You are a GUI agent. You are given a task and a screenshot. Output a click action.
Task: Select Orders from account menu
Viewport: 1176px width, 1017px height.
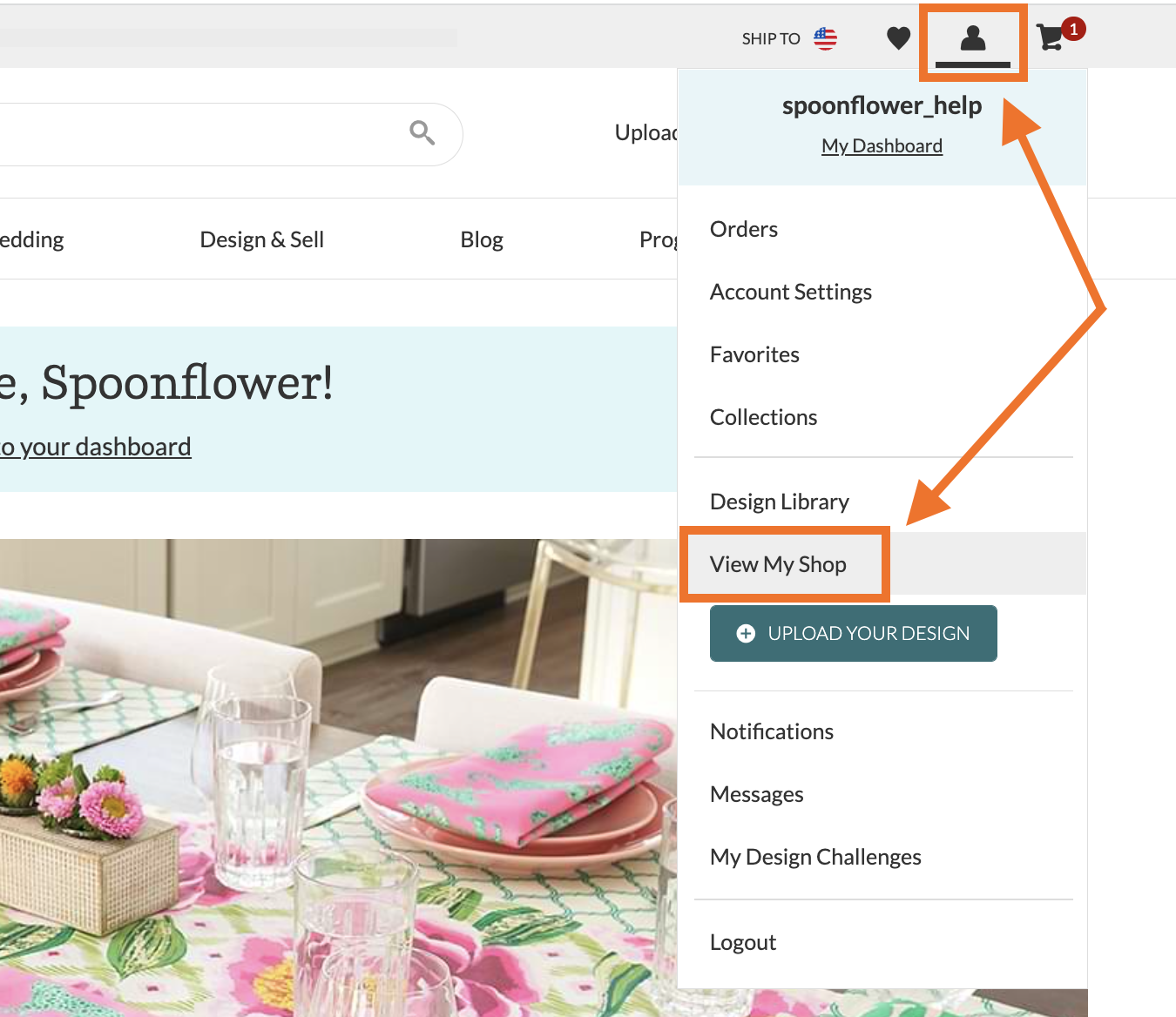point(744,229)
